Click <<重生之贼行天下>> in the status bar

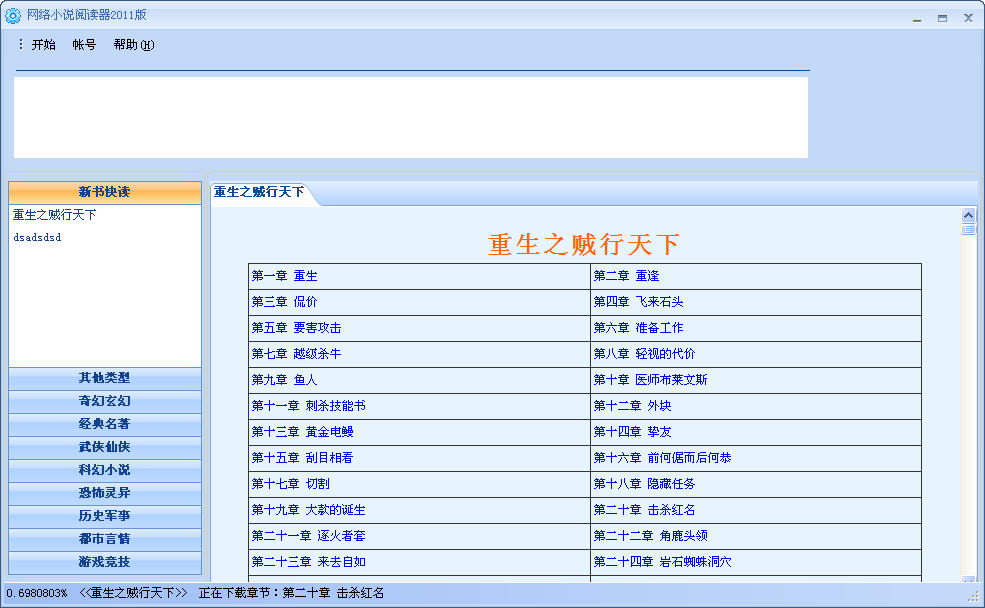(x=133, y=593)
